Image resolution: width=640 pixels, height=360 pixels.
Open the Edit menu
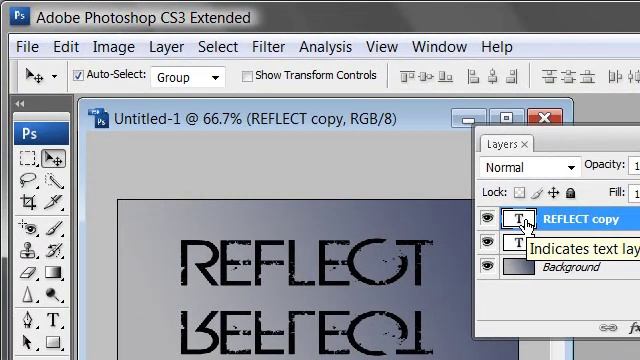tap(66, 47)
